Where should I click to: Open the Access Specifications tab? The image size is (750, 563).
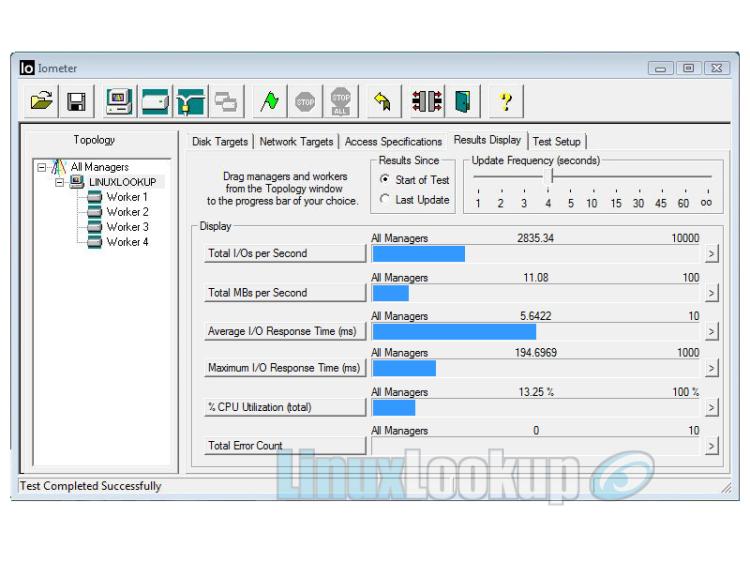click(393, 142)
